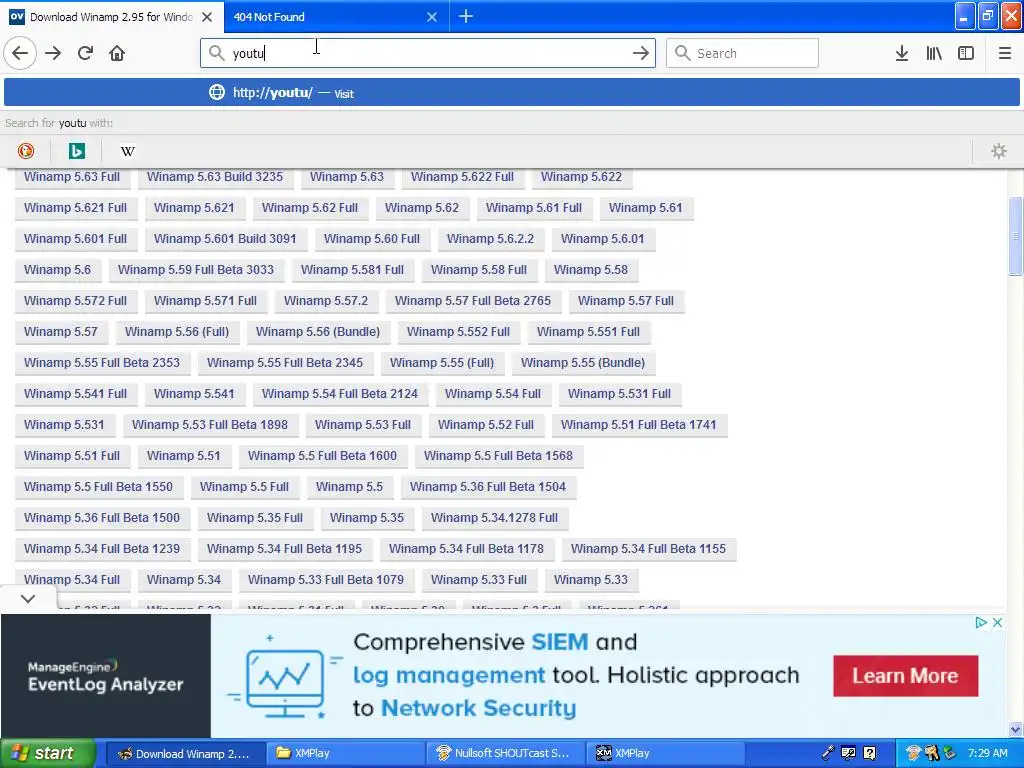The width and height of the screenshot is (1024, 768).
Task: Open a new tab with plus button
Action: [x=466, y=16]
